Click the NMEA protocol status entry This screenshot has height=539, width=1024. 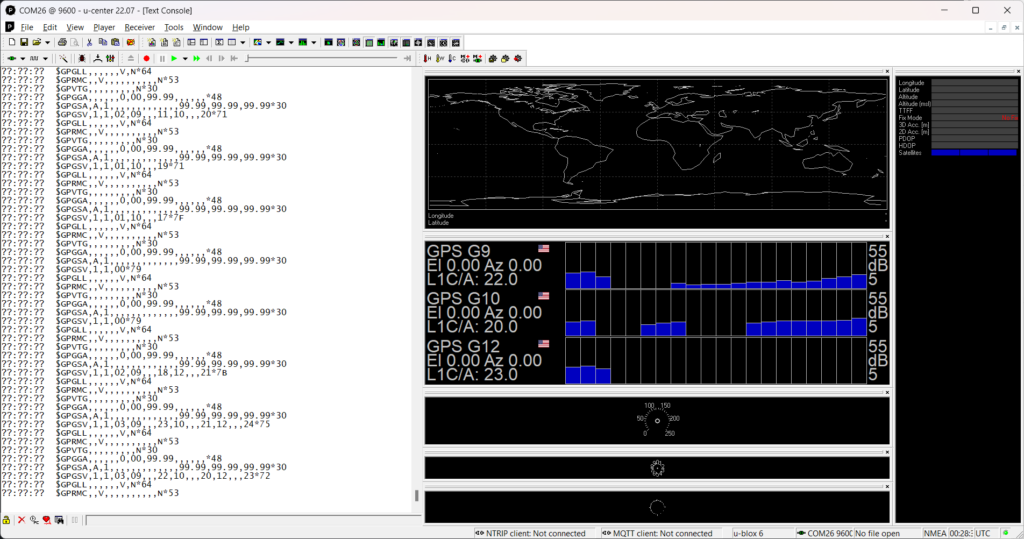pyautogui.click(x=935, y=533)
